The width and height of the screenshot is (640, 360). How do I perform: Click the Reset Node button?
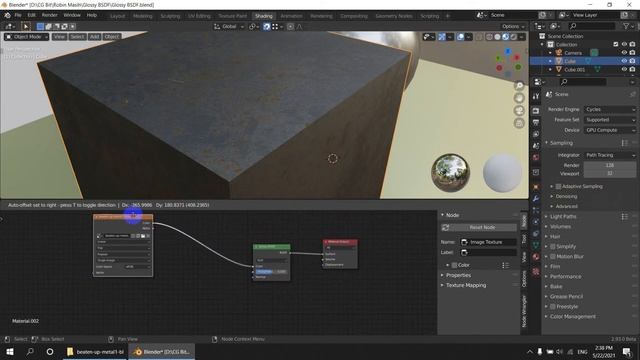pyautogui.click(x=479, y=227)
